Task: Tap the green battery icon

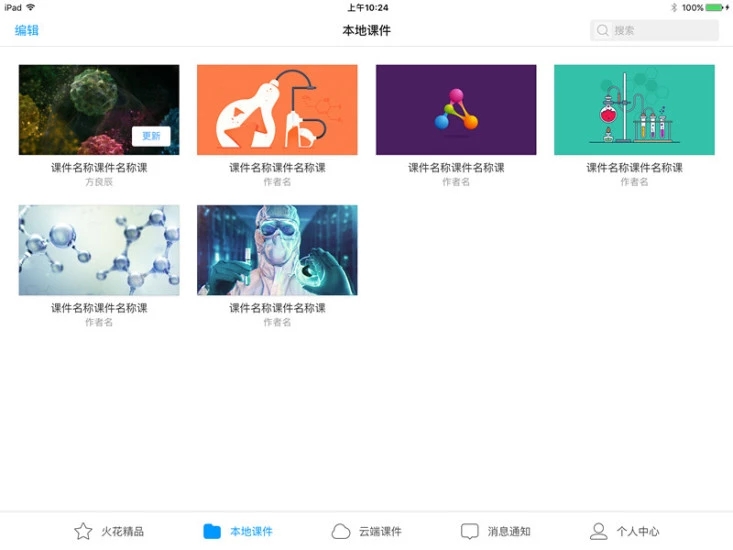Action: [715, 7]
